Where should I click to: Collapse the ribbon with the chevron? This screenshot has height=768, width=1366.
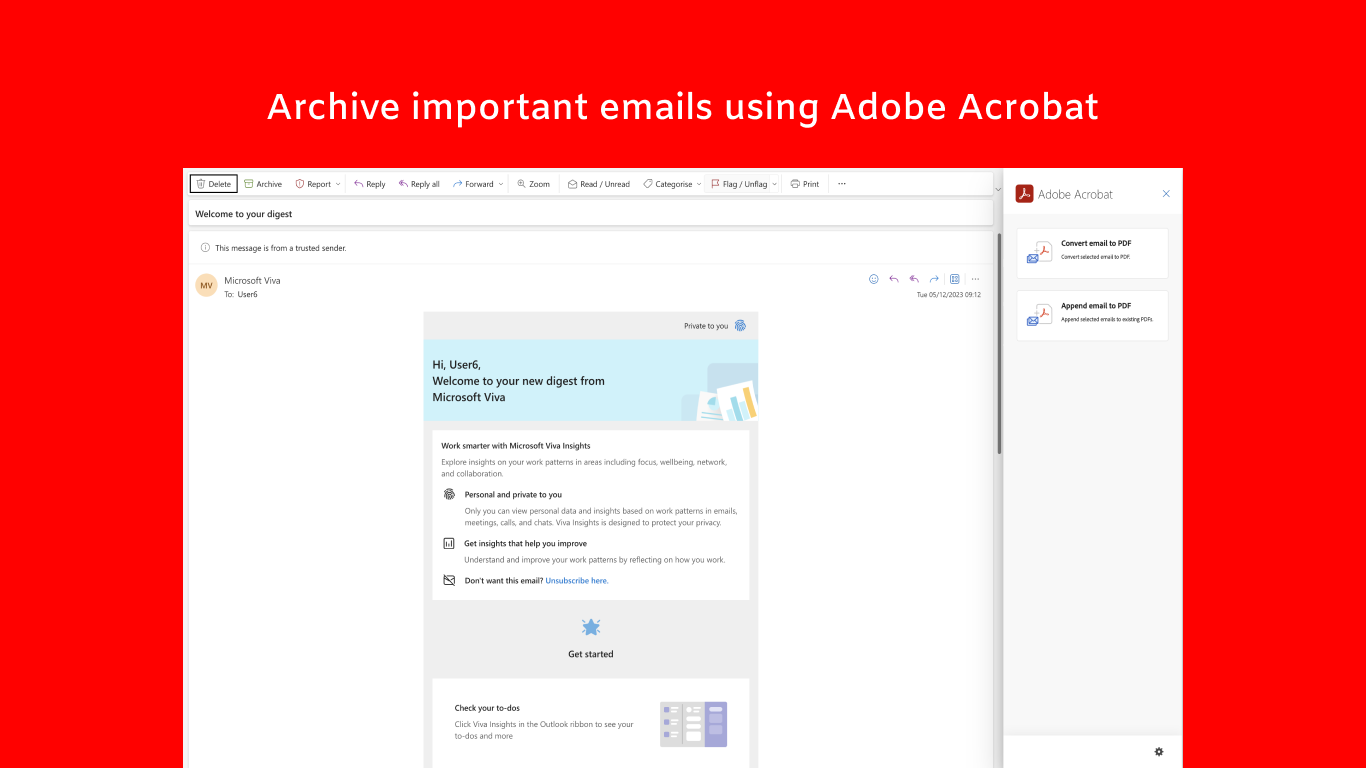coord(997,189)
